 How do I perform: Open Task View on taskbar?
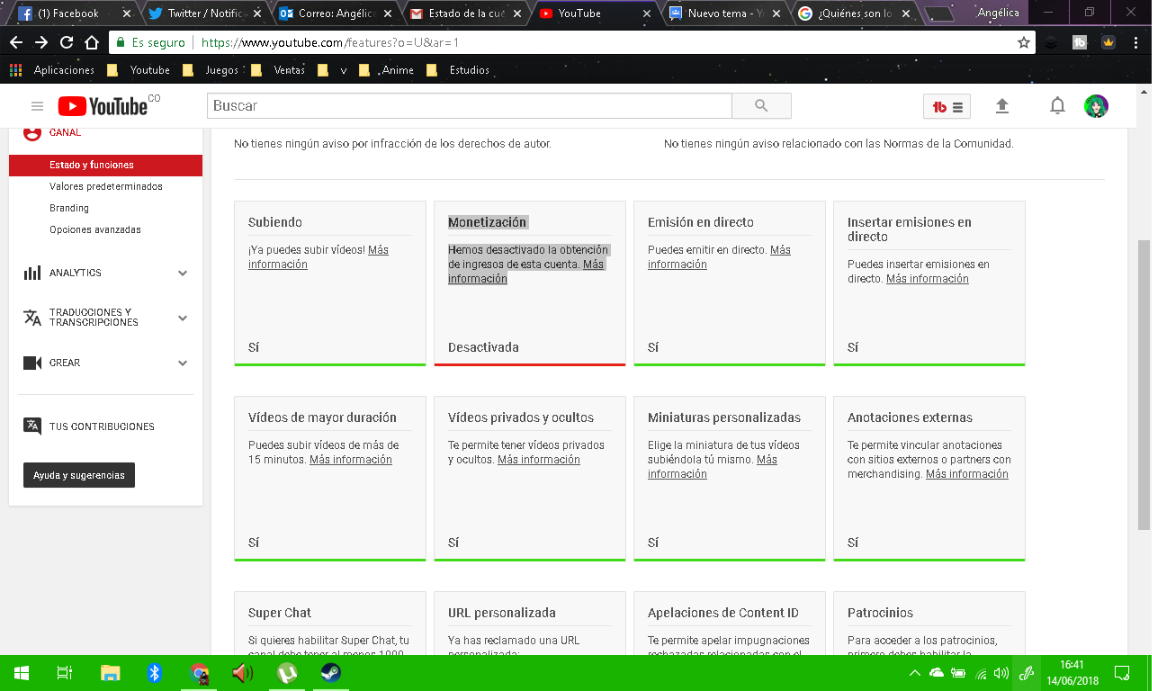point(65,673)
